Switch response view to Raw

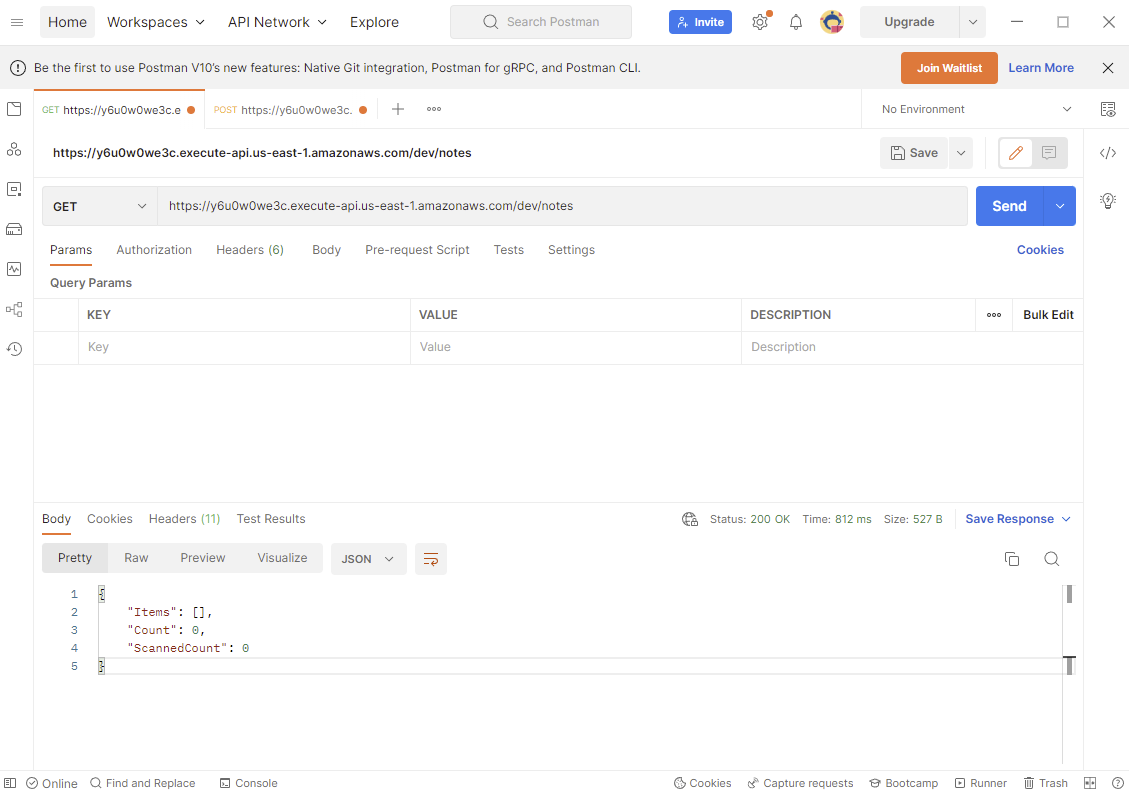click(x=136, y=558)
